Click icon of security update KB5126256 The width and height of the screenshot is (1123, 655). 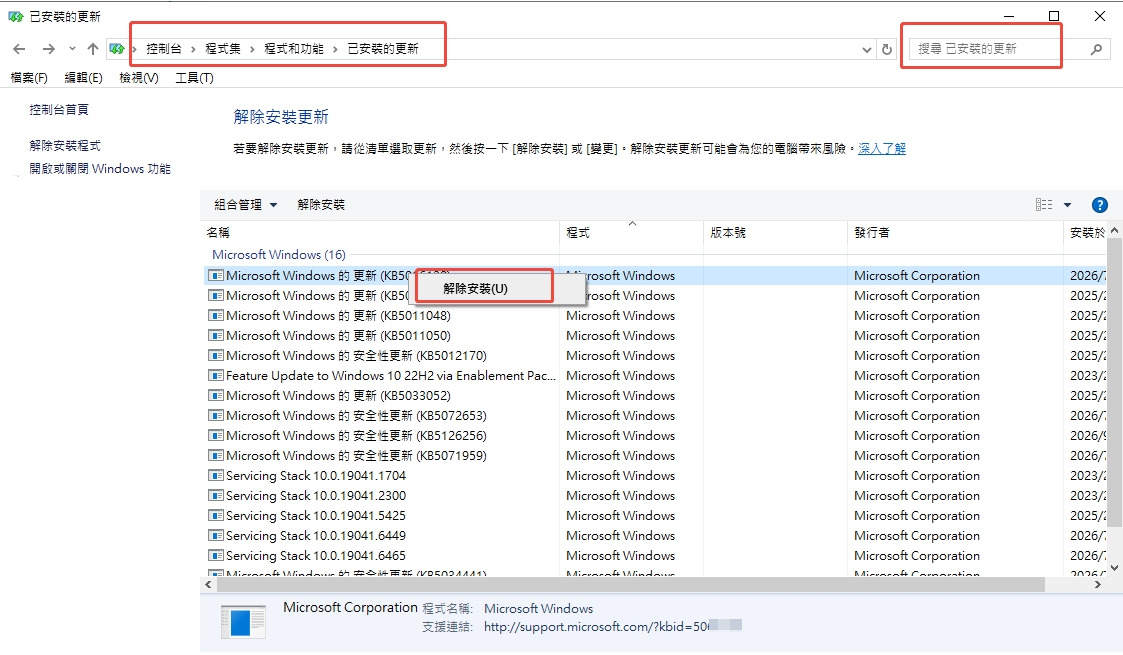[x=215, y=436]
